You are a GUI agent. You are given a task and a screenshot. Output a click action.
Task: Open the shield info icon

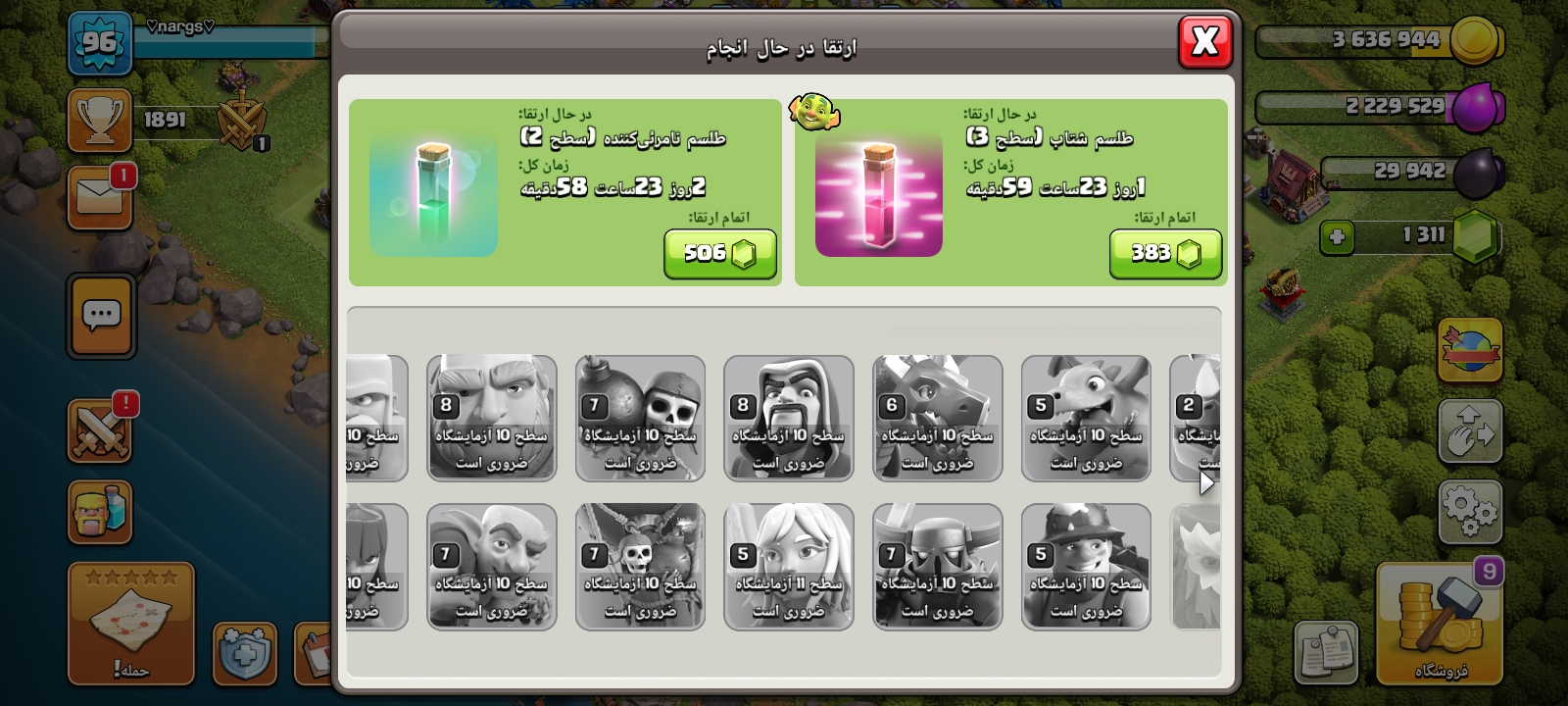click(244, 653)
